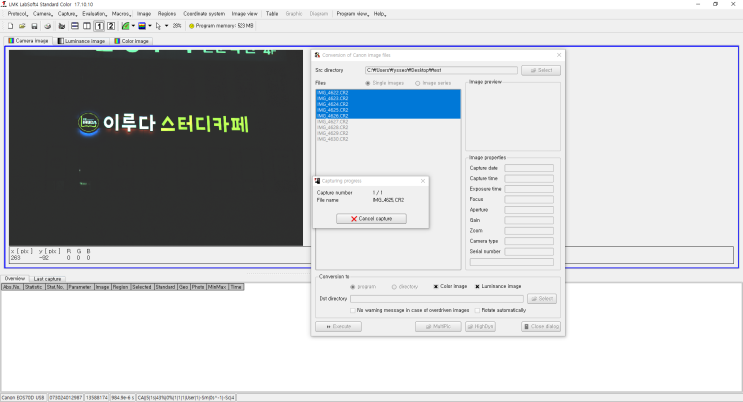743x402 pixels.
Task: Click the Execute button
Action: pos(338,326)
